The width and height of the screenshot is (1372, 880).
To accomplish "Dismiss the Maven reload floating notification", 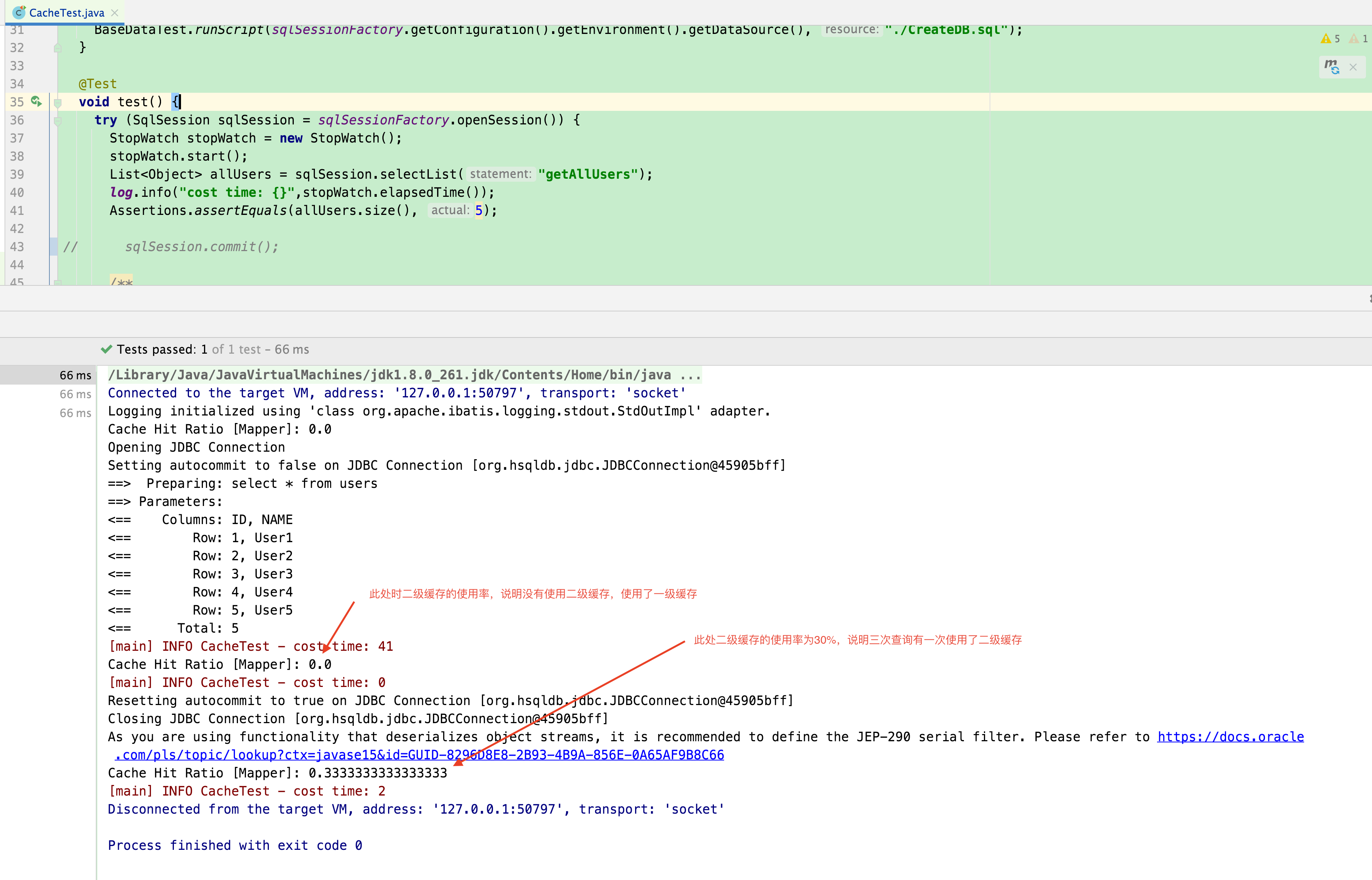I will click(1353, 67).
